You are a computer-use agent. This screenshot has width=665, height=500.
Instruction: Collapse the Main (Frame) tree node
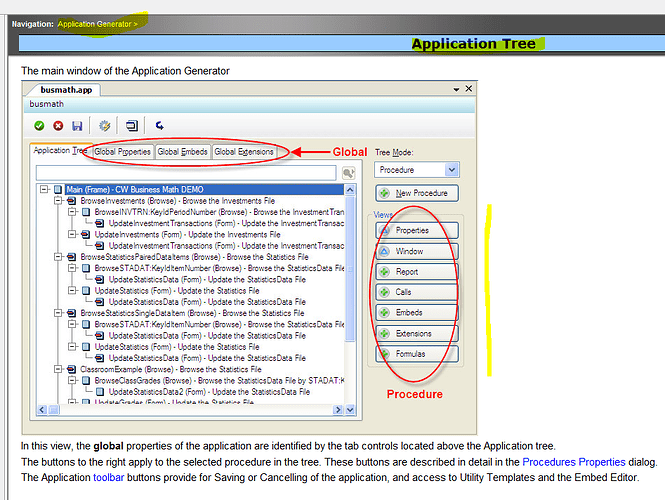44,189
